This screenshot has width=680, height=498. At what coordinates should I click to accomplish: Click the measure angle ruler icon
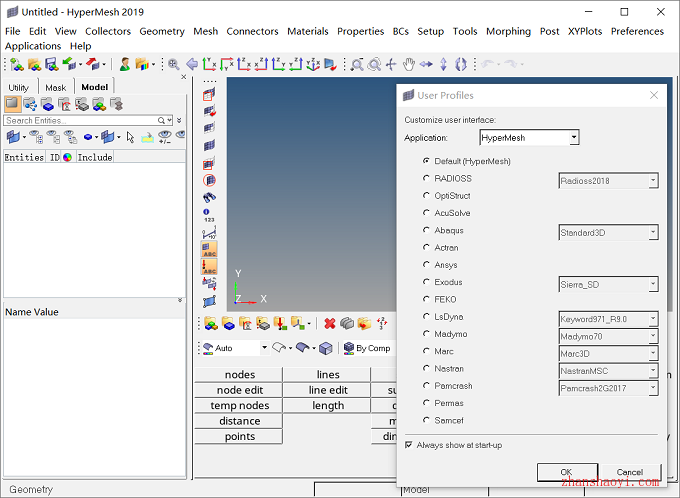click(209, 233)
